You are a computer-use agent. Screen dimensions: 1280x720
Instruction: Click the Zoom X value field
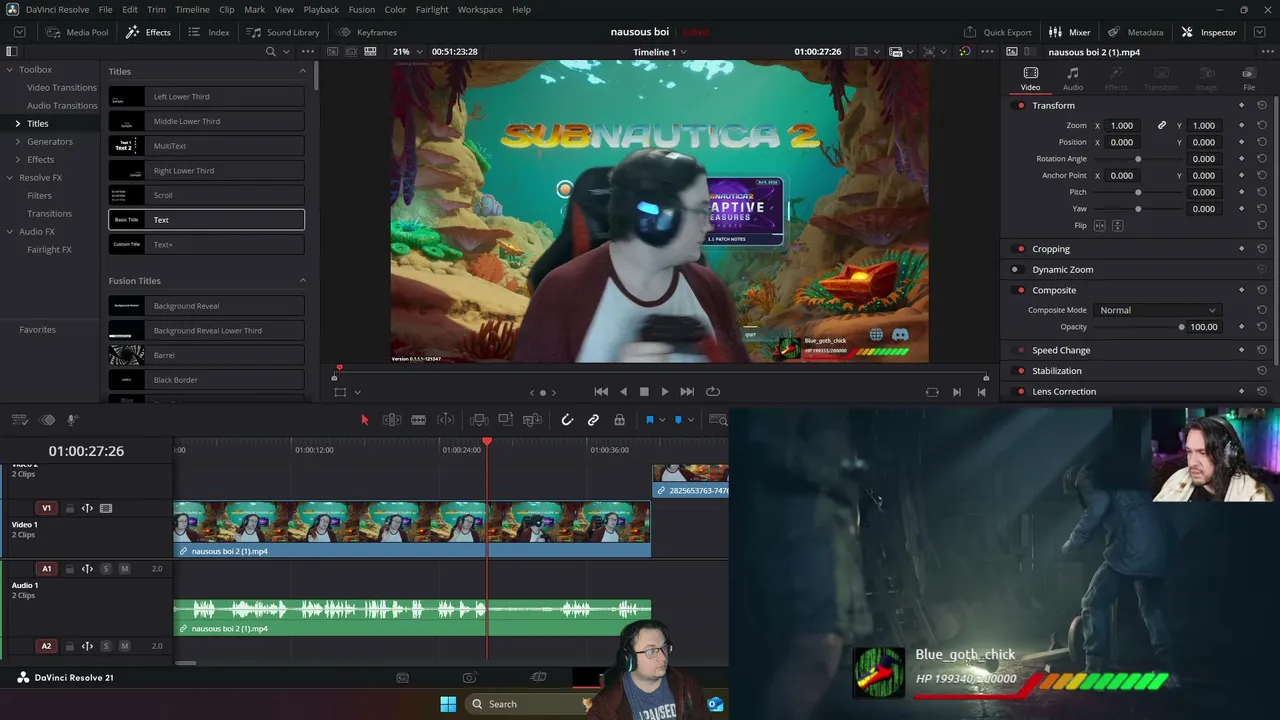pos(1122,126)
